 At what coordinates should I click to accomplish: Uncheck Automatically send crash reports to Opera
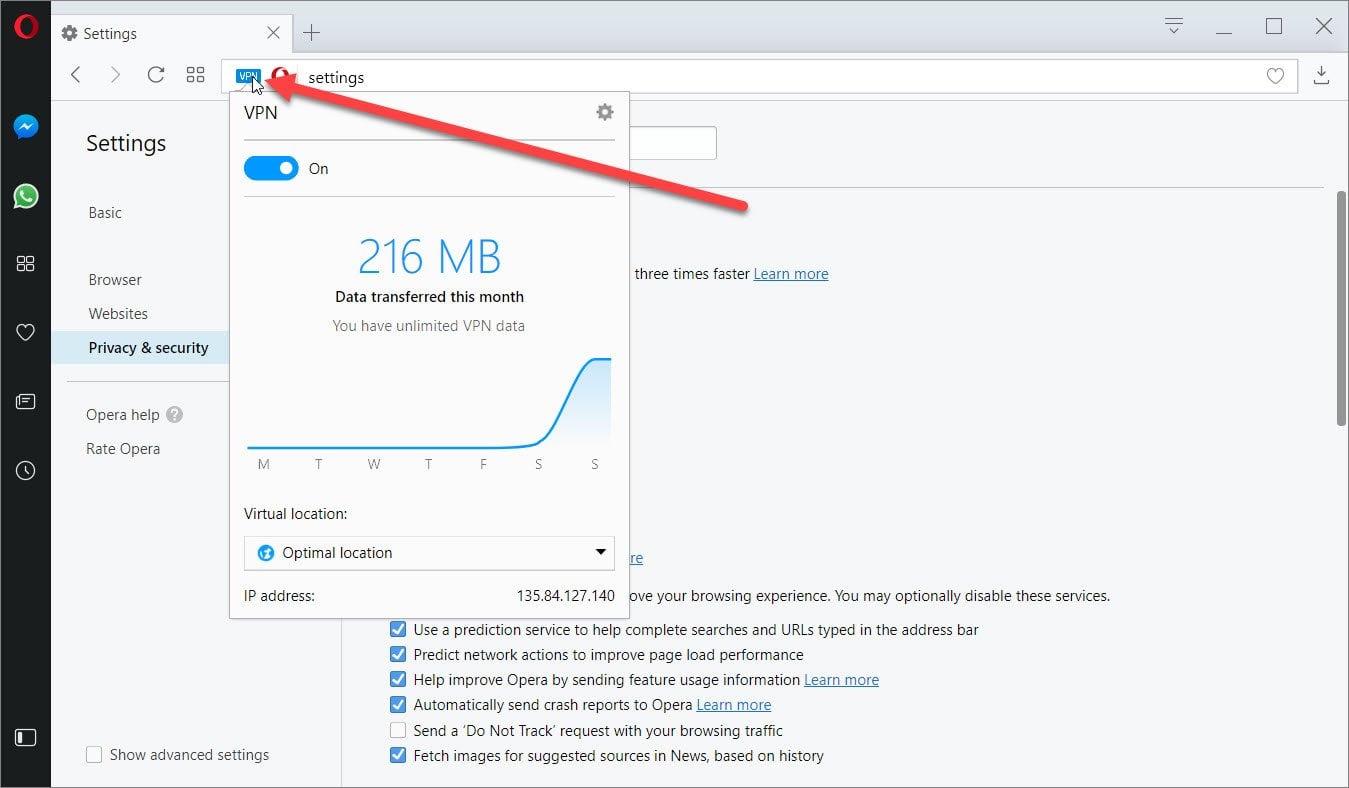point(398,704)
